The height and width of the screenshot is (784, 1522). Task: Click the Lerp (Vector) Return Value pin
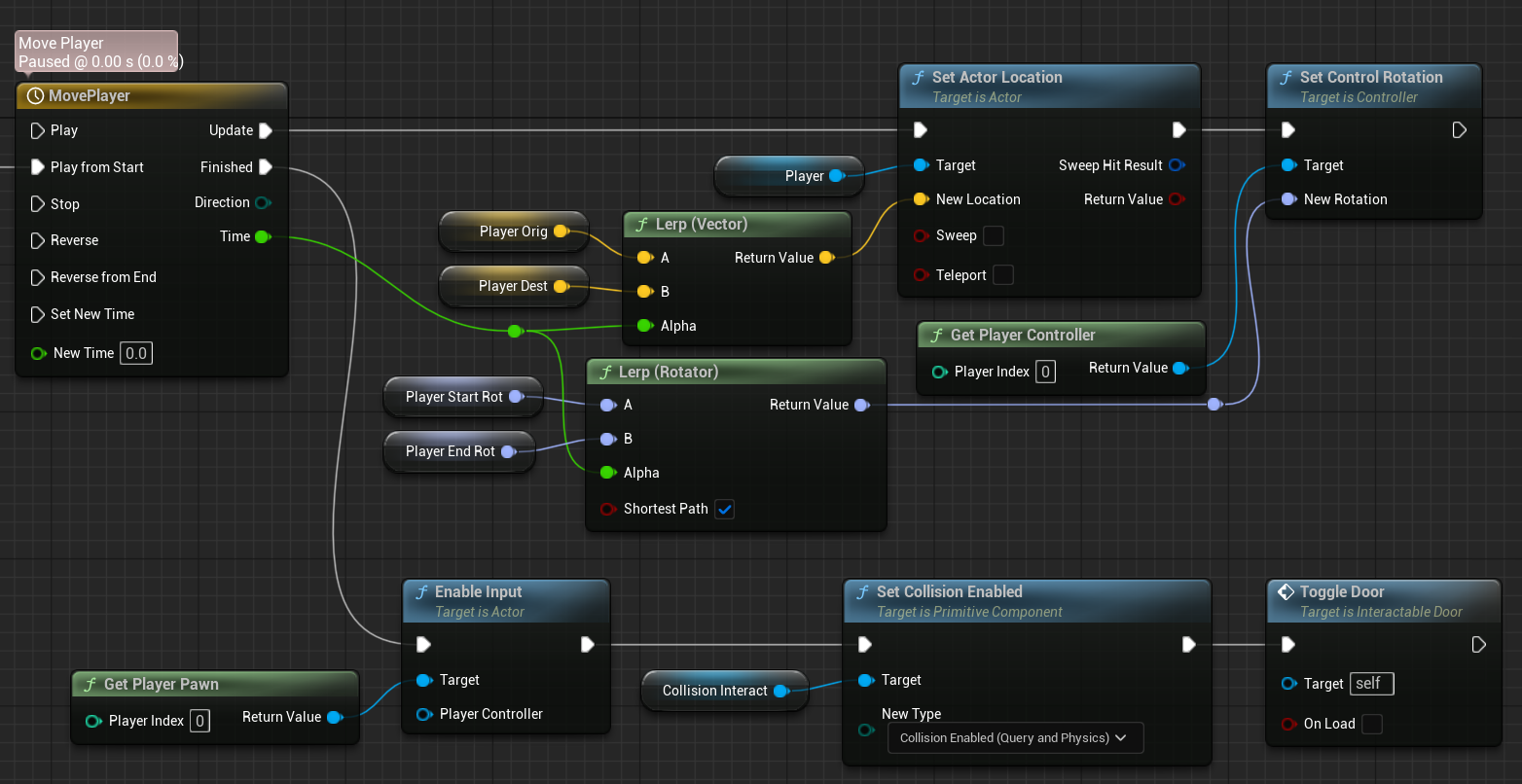(x=826, y=258)
